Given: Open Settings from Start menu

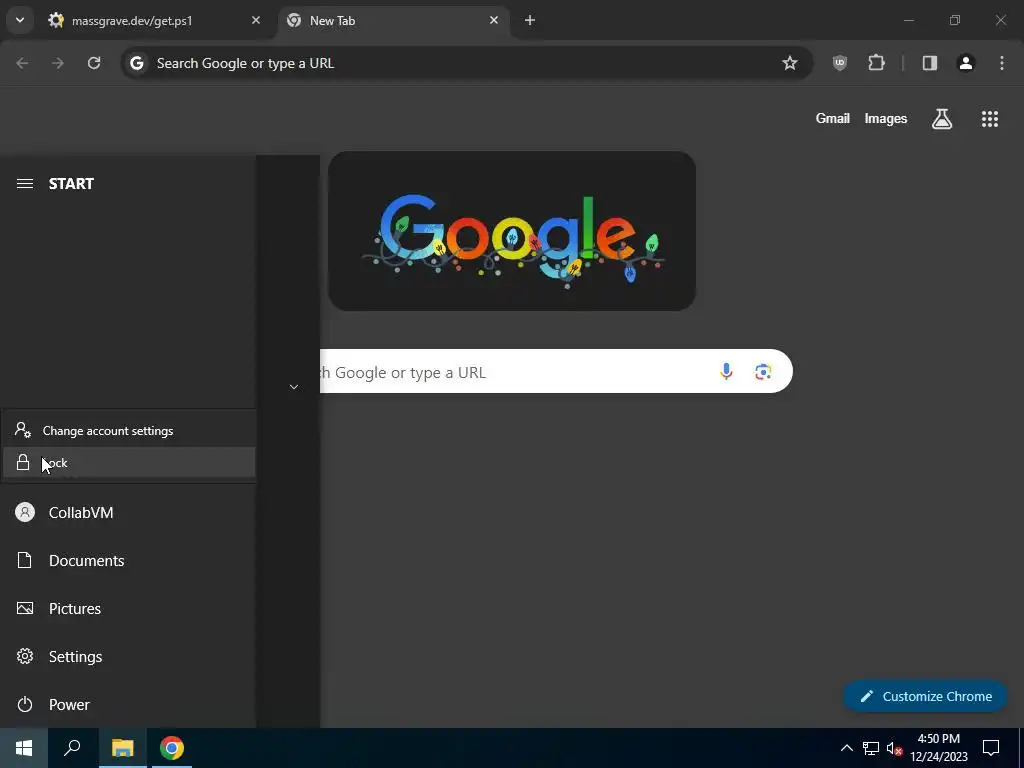Looking at the screenshot, I should coord(127,657).
